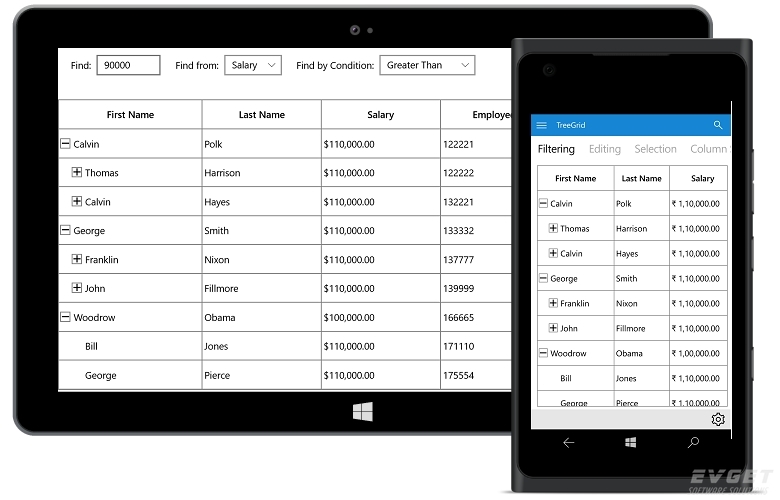Switch to the Editing tab on the phone

pyautogui.click(x=604, y=149)
